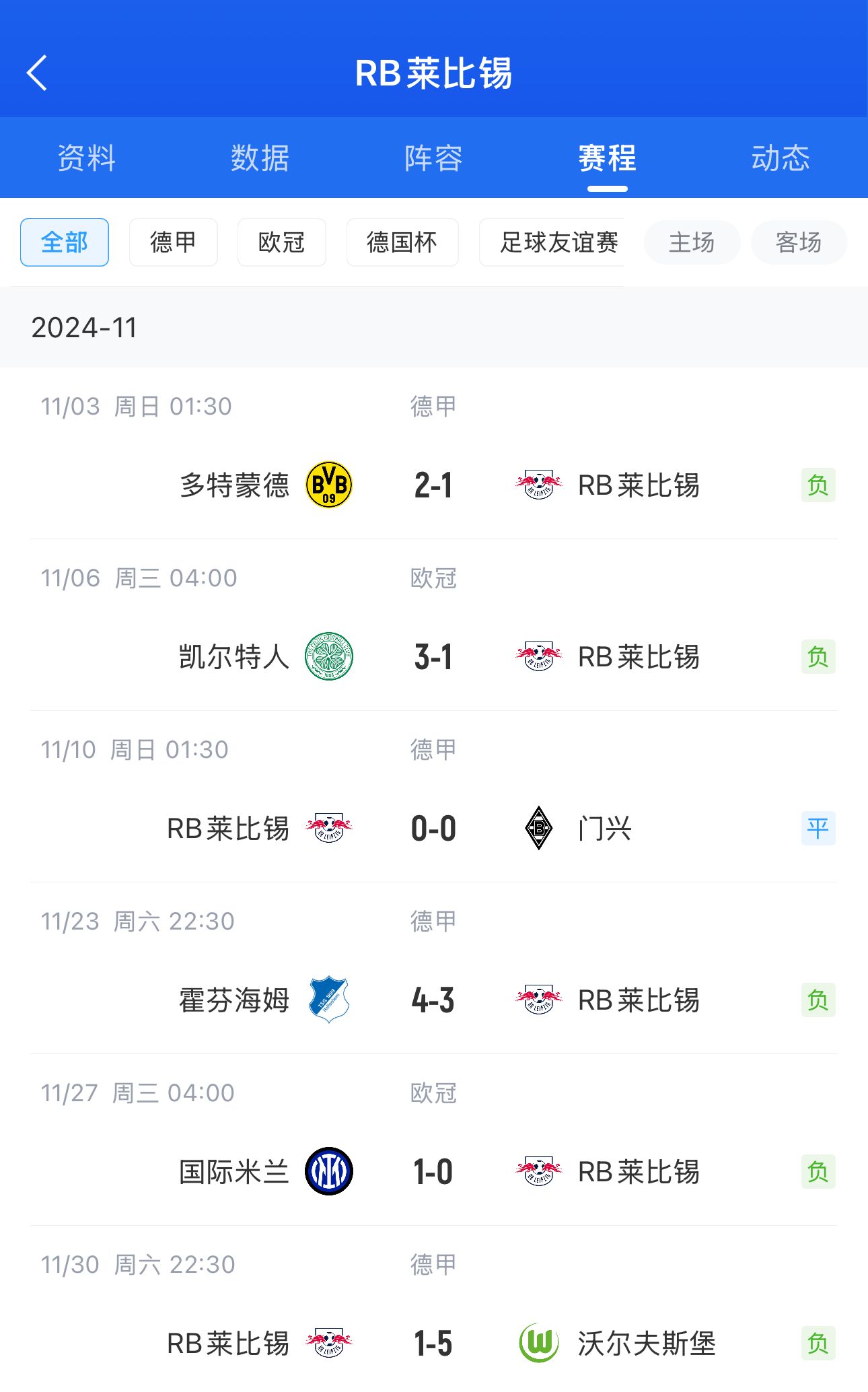868x1392 pixels.
Task: Filter matches by 德国杯
Action: (x=402, y=242)
